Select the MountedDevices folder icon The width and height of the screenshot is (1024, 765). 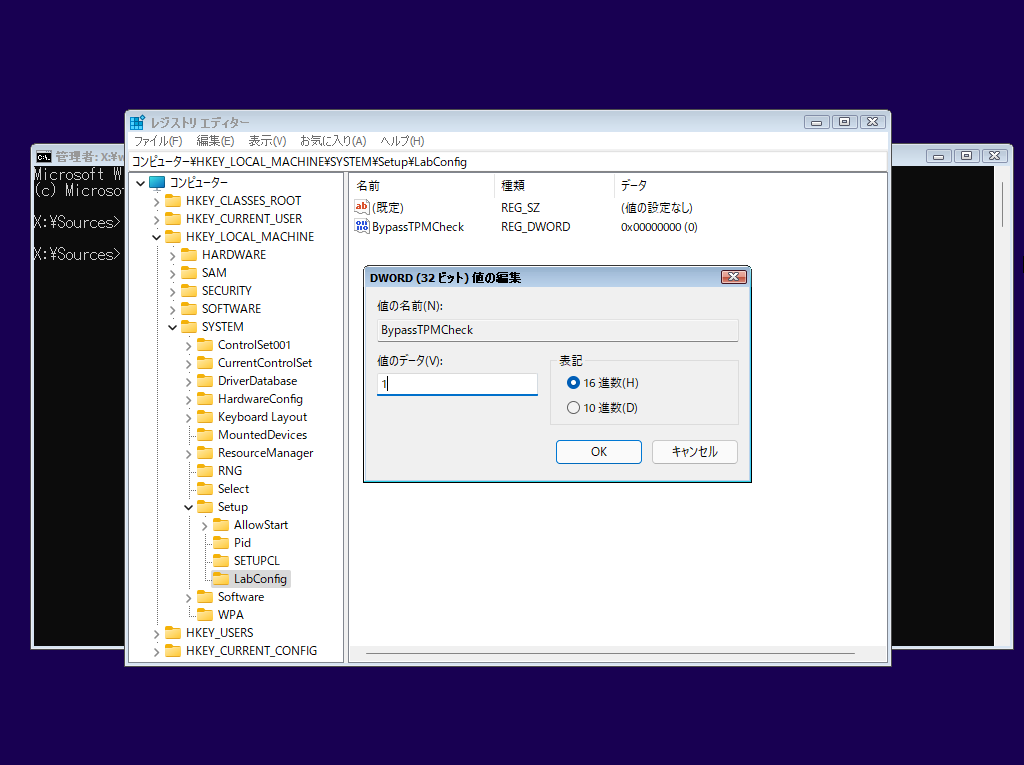(x=205, y=435)
